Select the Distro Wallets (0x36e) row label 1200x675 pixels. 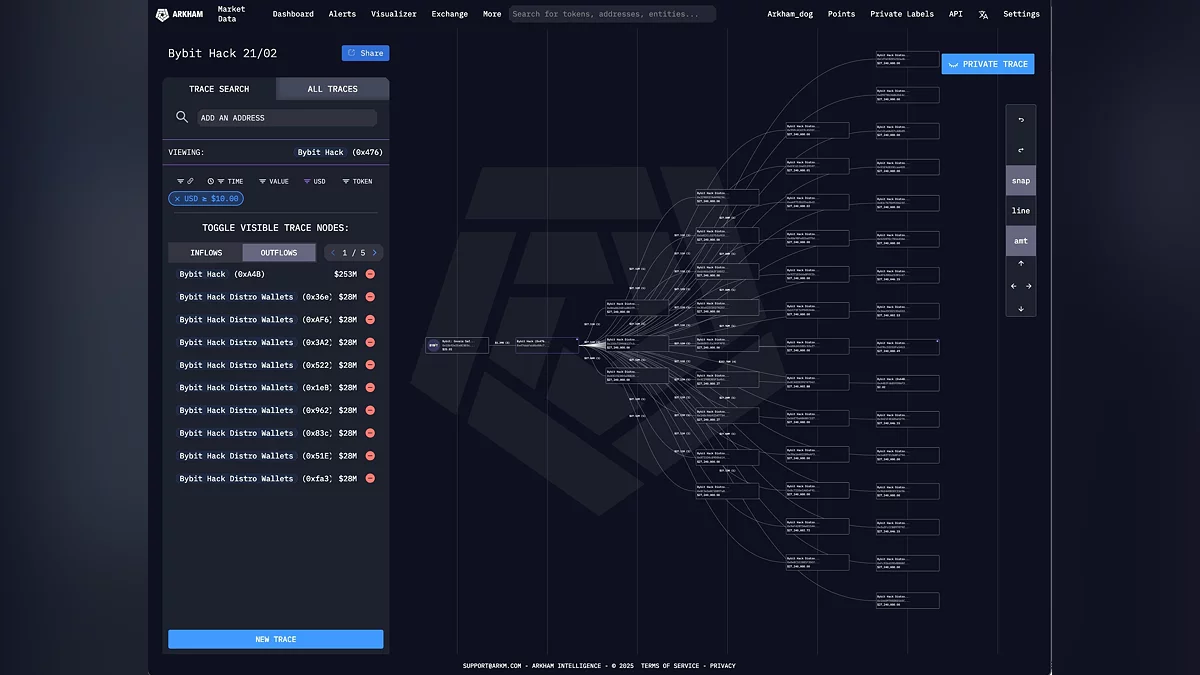pyautogui.click(x=255, y=297)
